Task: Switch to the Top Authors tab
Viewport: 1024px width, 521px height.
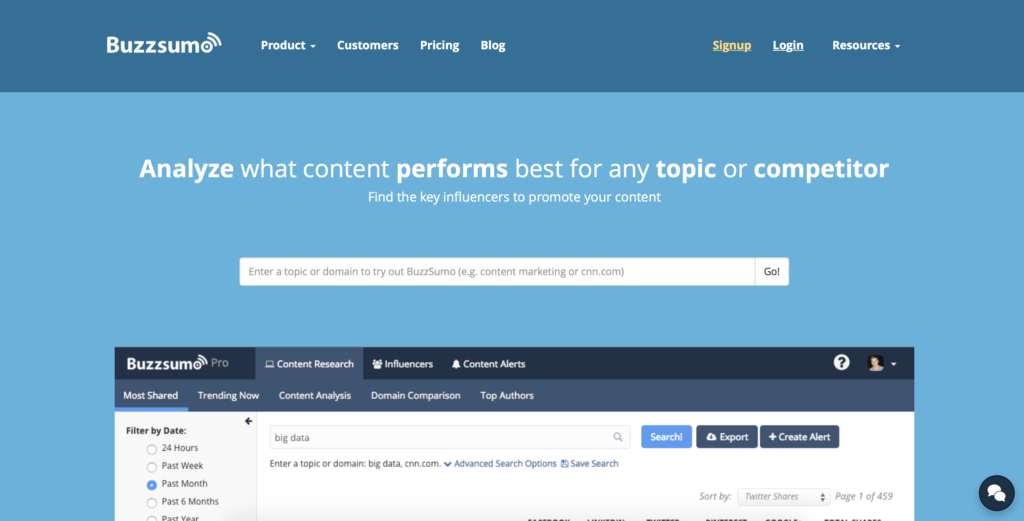Action: (507, 396)
